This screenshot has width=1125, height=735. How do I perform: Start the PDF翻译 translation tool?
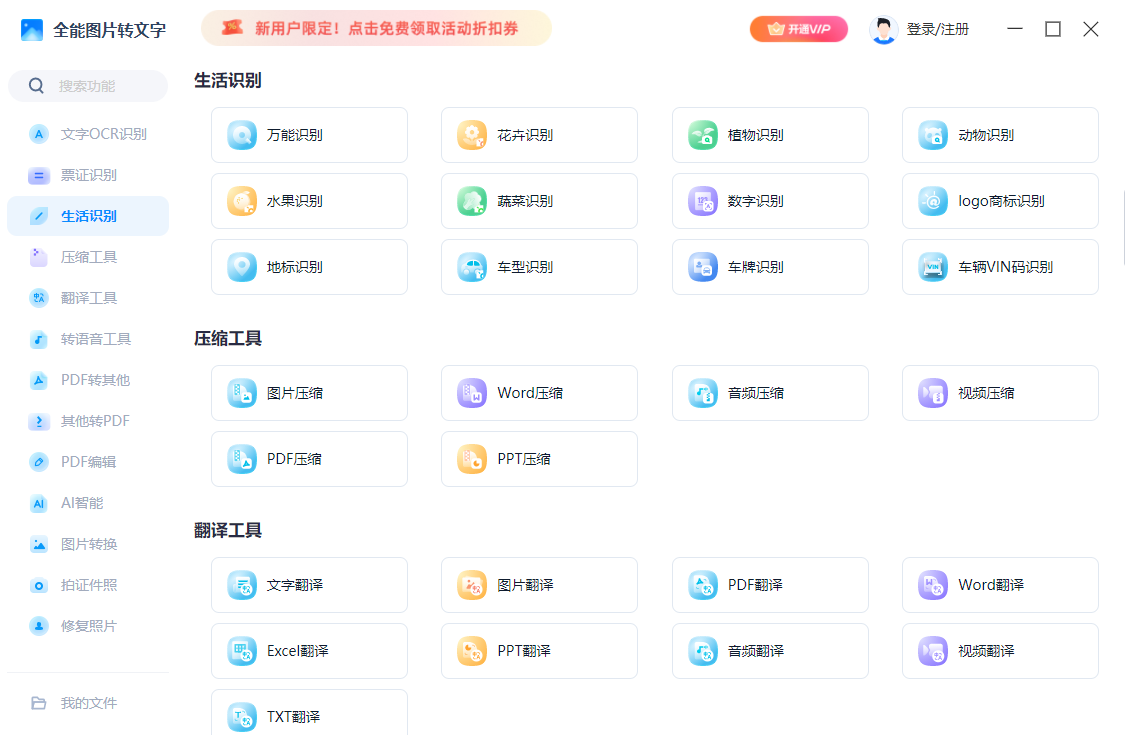coord(769,585)
